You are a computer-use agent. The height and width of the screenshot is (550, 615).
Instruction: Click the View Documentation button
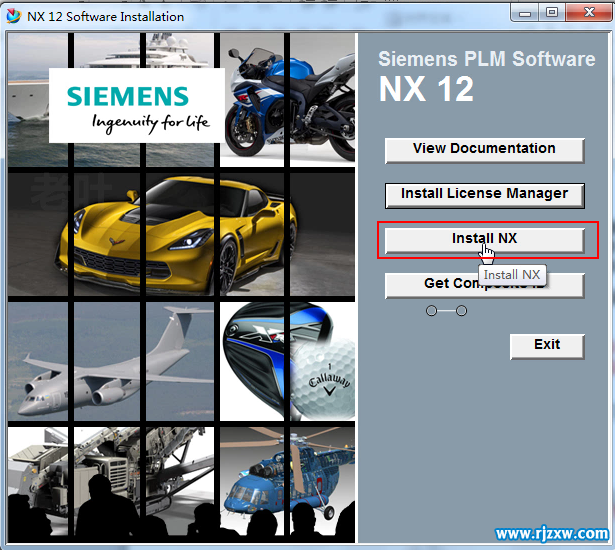tap(484, 149)
